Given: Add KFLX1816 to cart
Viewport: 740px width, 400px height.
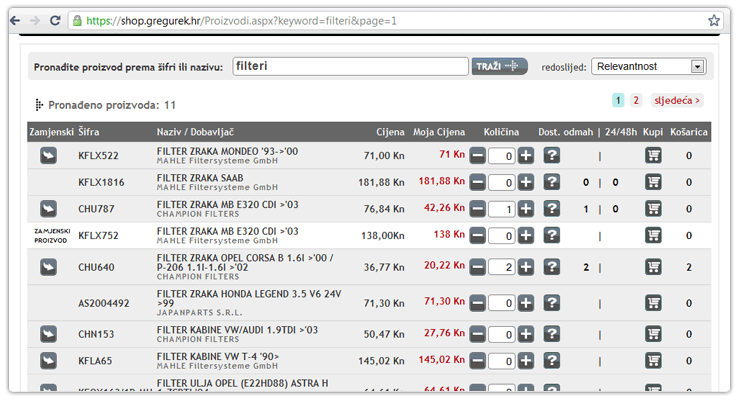Looking at the screenshot, I should (653, 183).
